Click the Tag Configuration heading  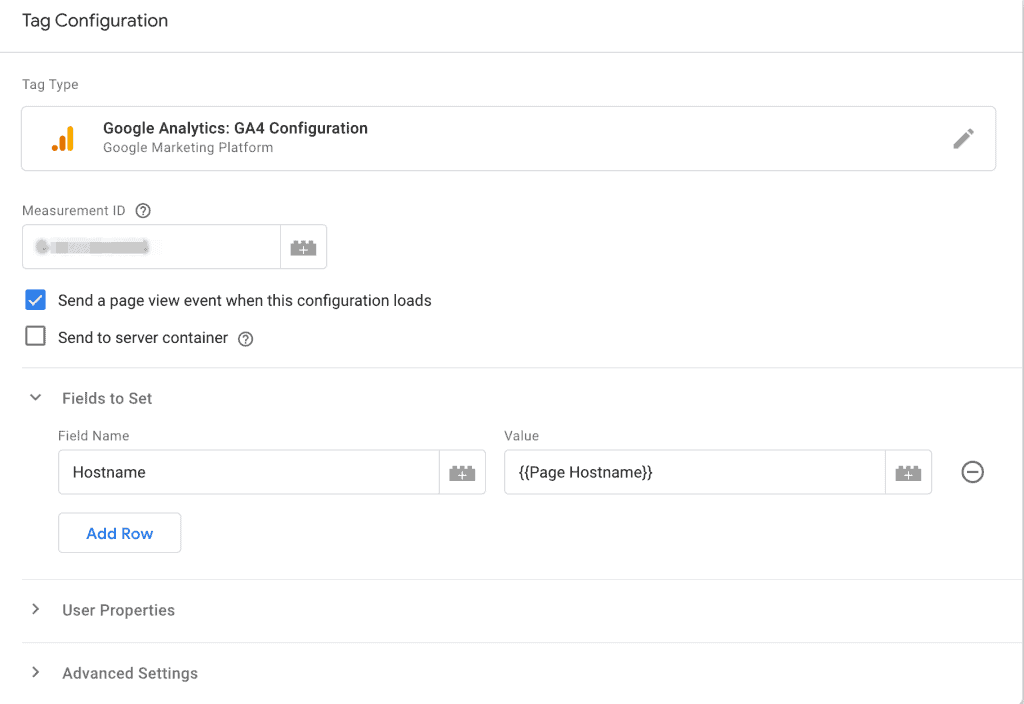click(x=94, y=20)
